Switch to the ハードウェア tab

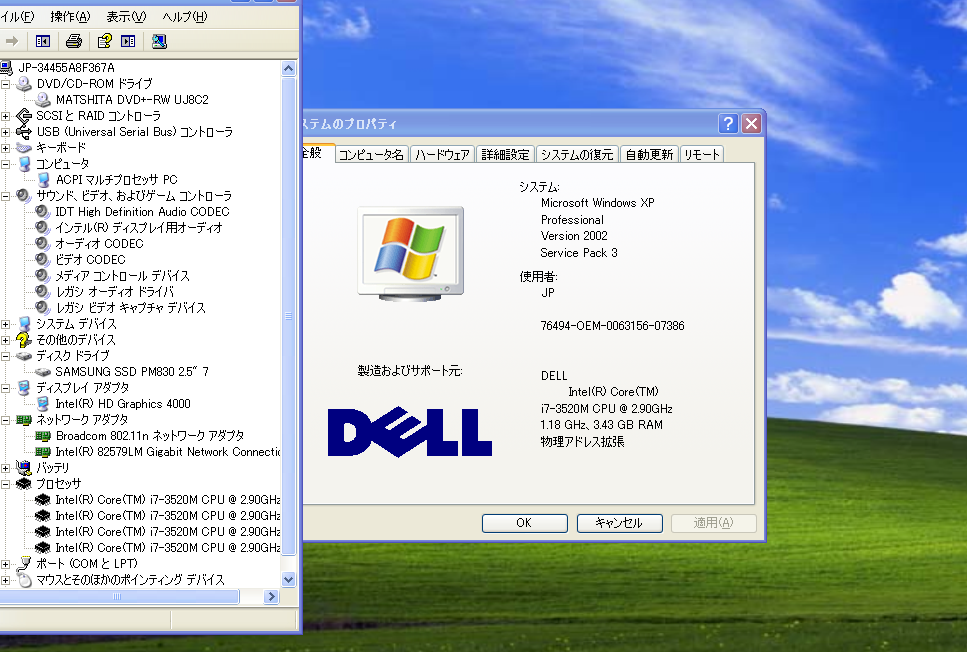442,154
